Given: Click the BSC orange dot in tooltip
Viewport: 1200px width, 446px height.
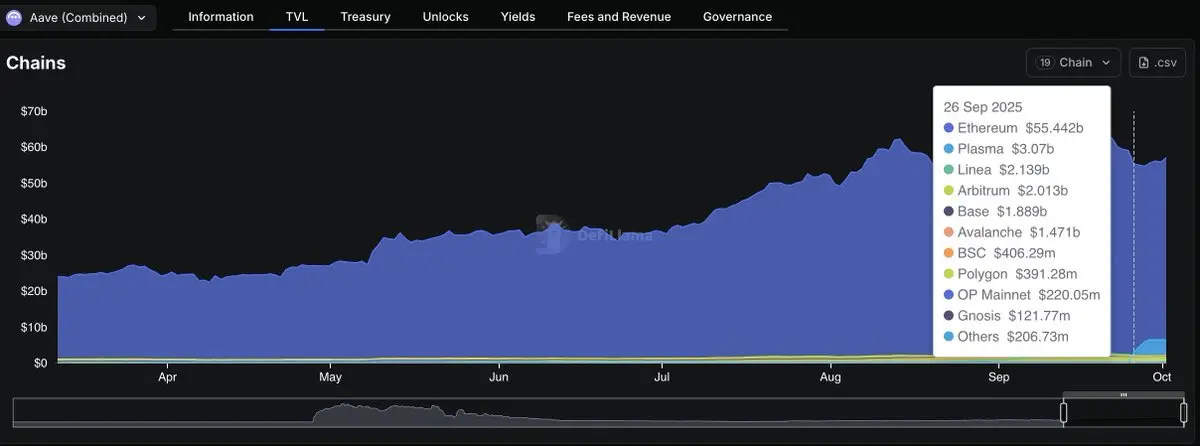Looking at the screenshot, I should 948,253.
